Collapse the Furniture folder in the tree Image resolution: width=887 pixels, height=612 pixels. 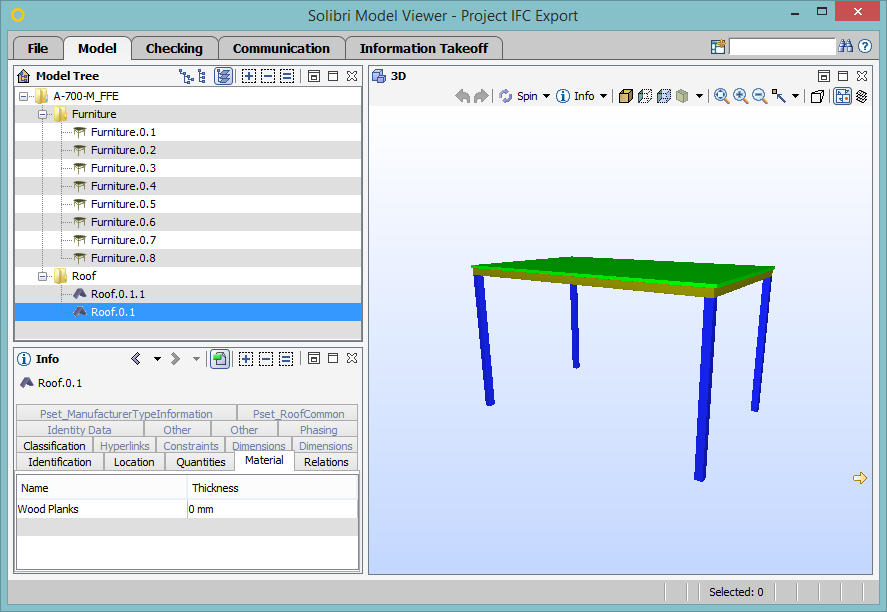42,113
